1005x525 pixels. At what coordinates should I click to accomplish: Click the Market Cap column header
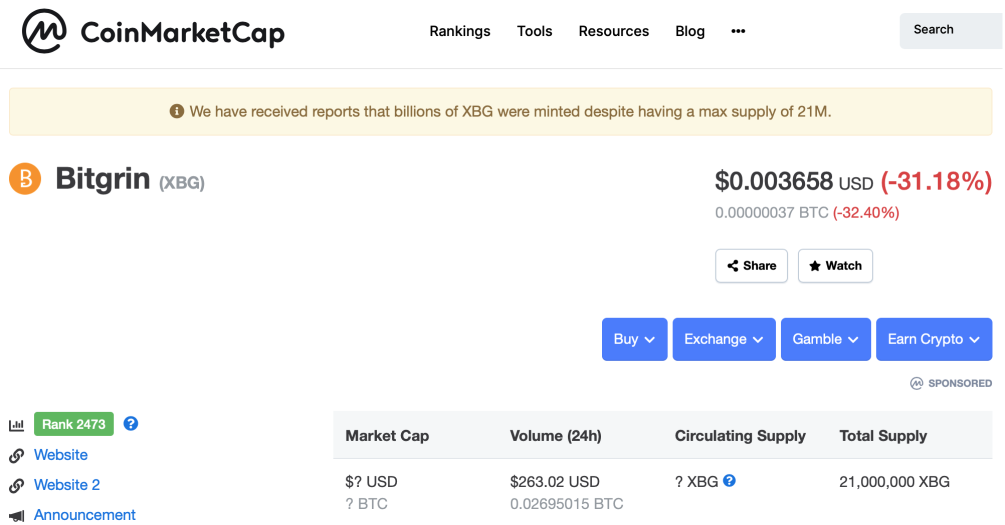[x=387, y=436]
